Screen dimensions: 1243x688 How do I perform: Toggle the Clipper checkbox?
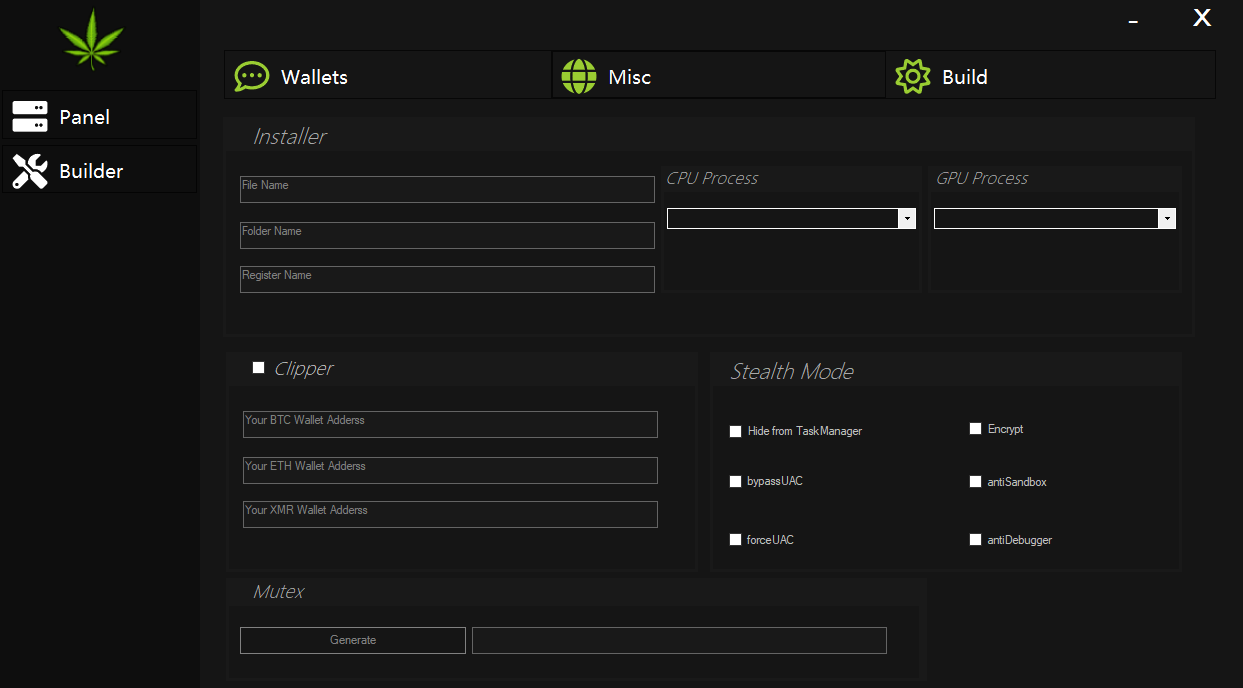coord(259,368)
